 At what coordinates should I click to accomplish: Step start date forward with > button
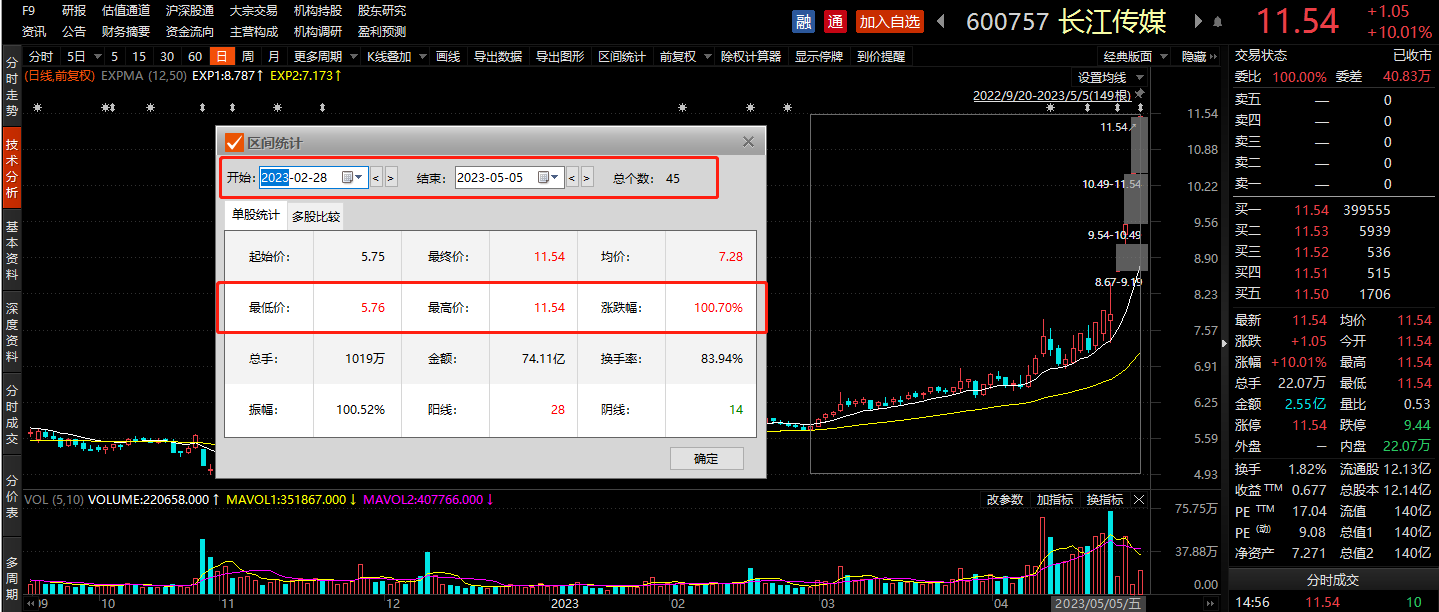click(x=391, y=177)
